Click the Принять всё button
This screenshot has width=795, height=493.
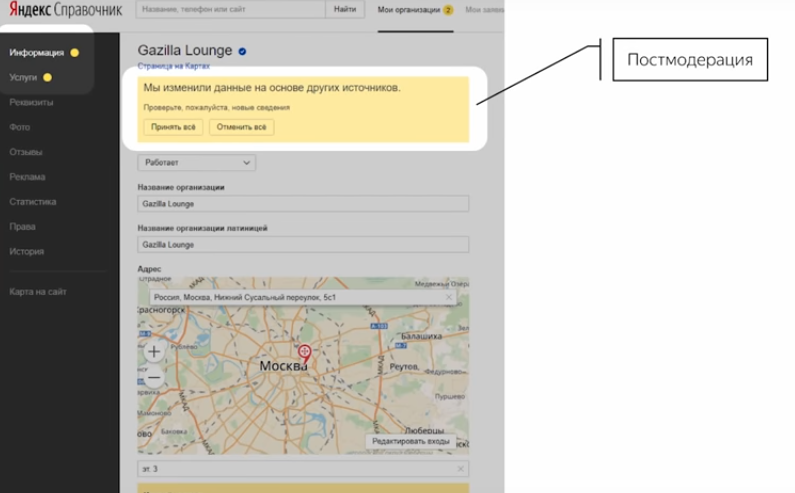(x=173, y=127)
